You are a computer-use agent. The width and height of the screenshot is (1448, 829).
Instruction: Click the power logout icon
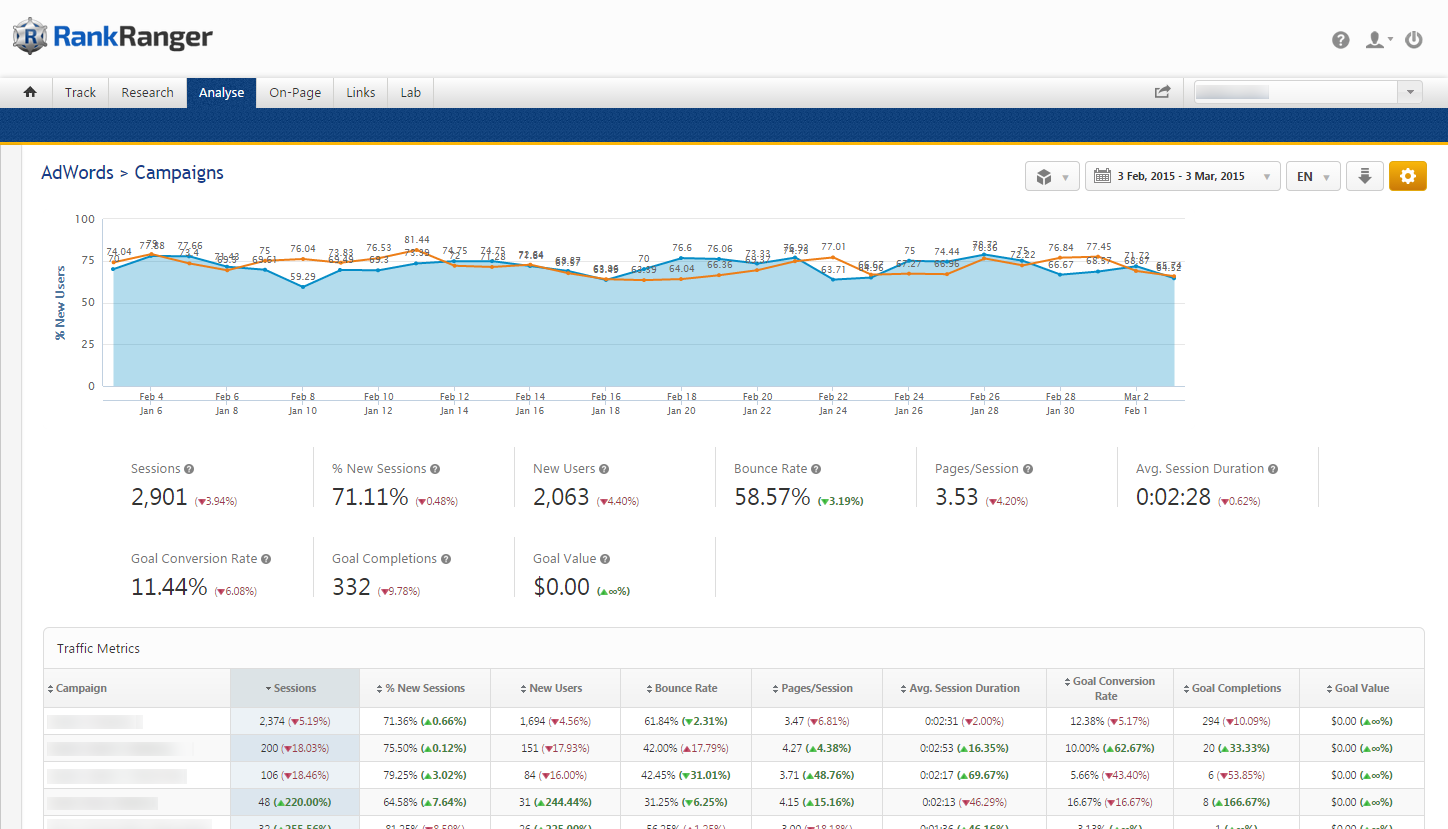(x=1414, y=40)
